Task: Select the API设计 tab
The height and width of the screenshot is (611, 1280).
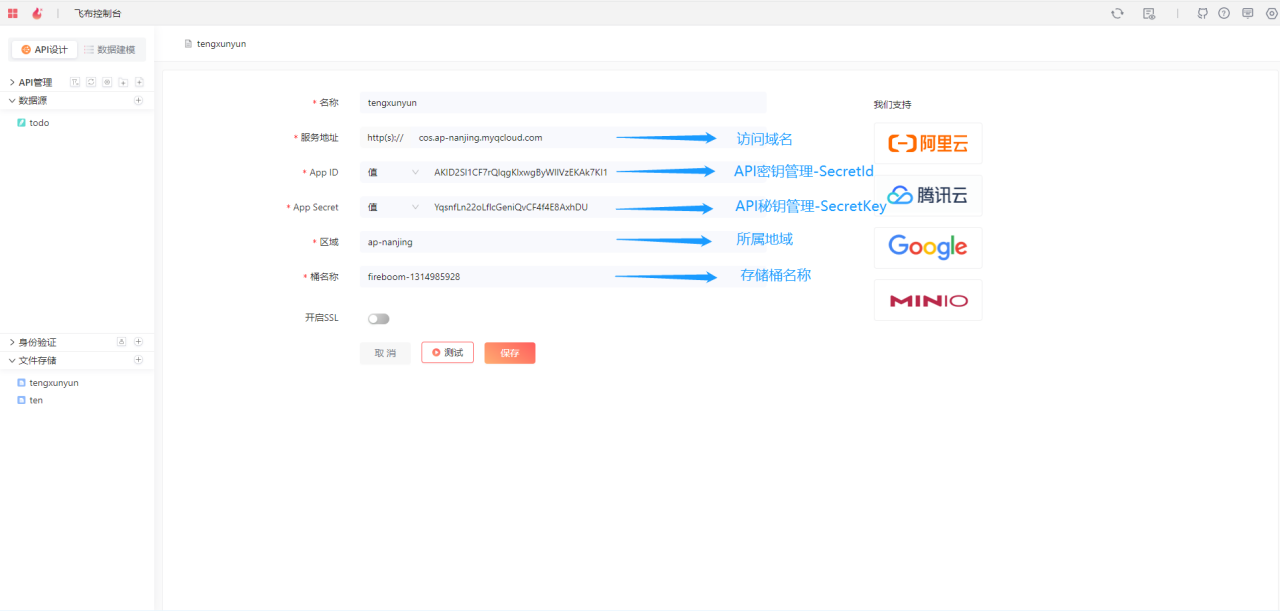Action: tap(45, 49)
